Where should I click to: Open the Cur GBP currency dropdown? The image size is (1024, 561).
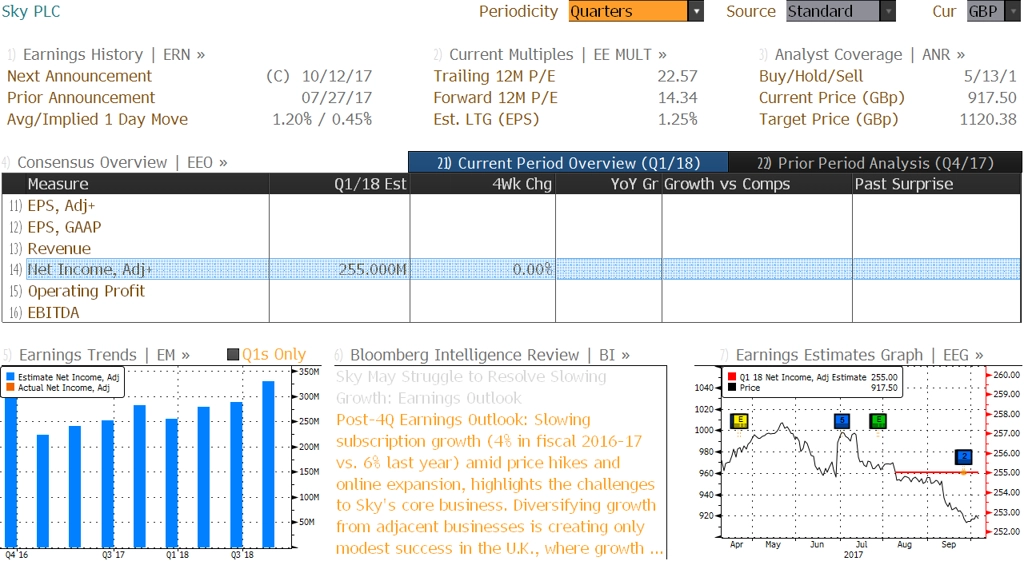click(x=993, y=11)
